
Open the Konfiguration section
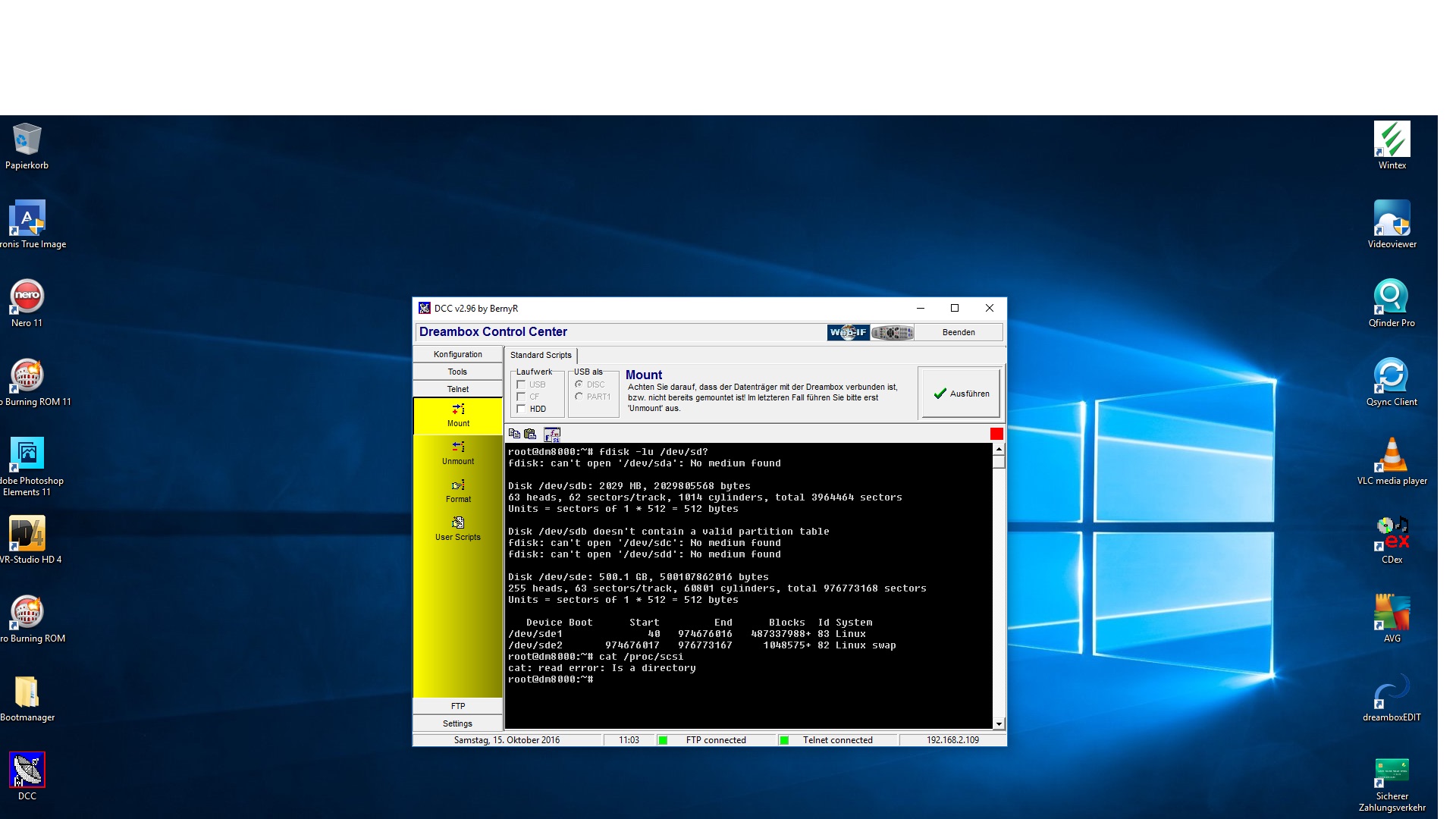(457, 354)
